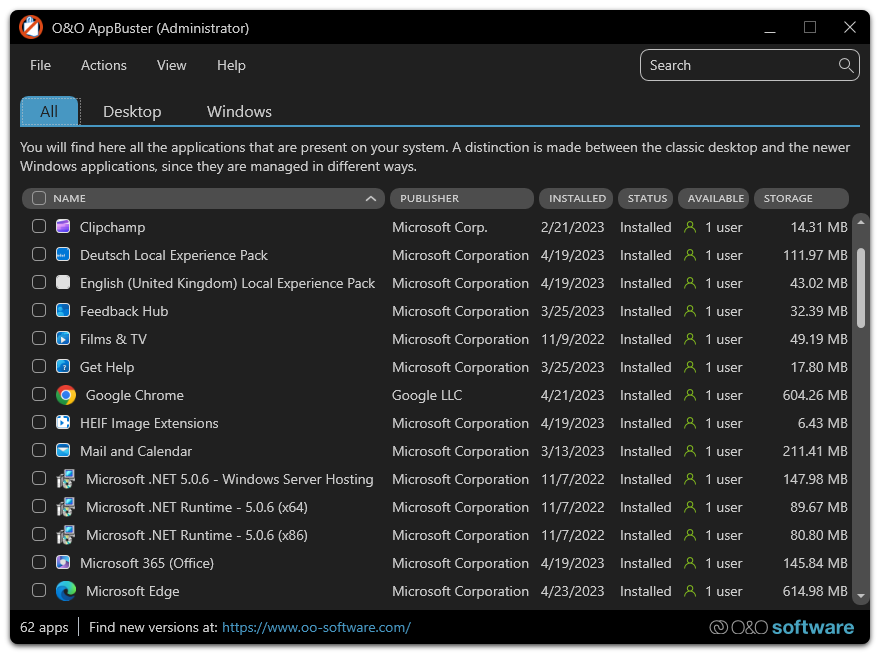Switch to the Desktop tab
Image resolution: width=880 pixels, height=654 pixels.
132,111
